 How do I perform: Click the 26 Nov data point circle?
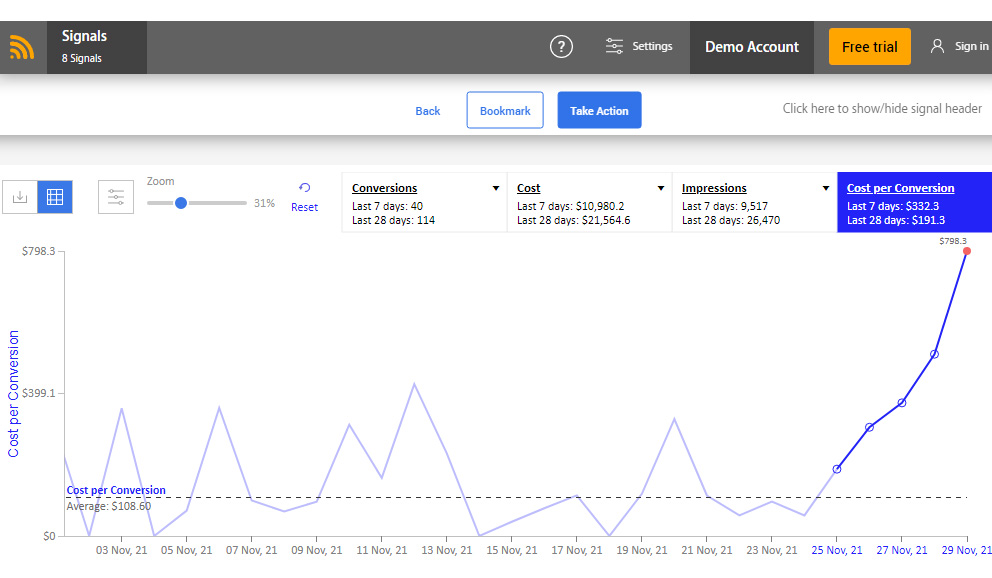point(869,427)
